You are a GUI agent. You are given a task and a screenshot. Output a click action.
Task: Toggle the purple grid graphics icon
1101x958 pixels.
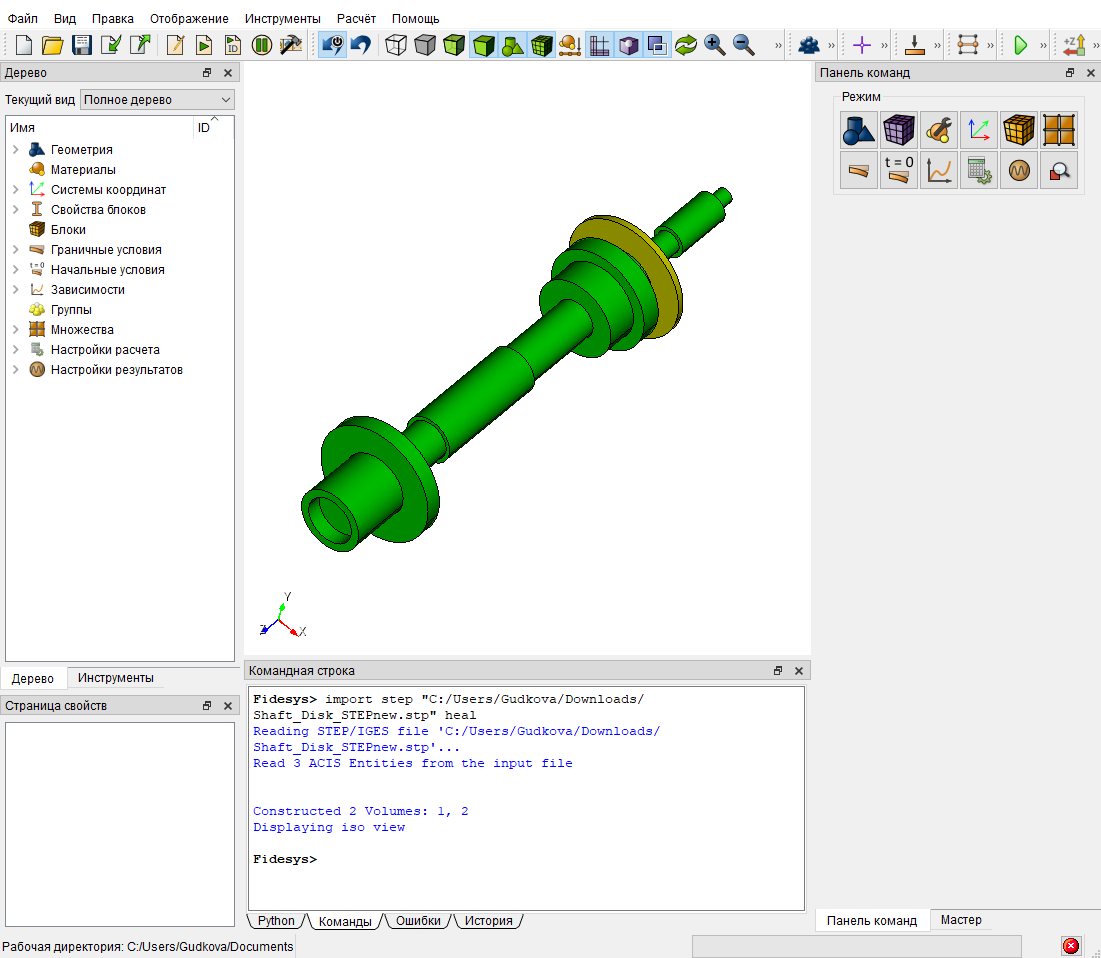pyautogui.click(x=599, y=46)
